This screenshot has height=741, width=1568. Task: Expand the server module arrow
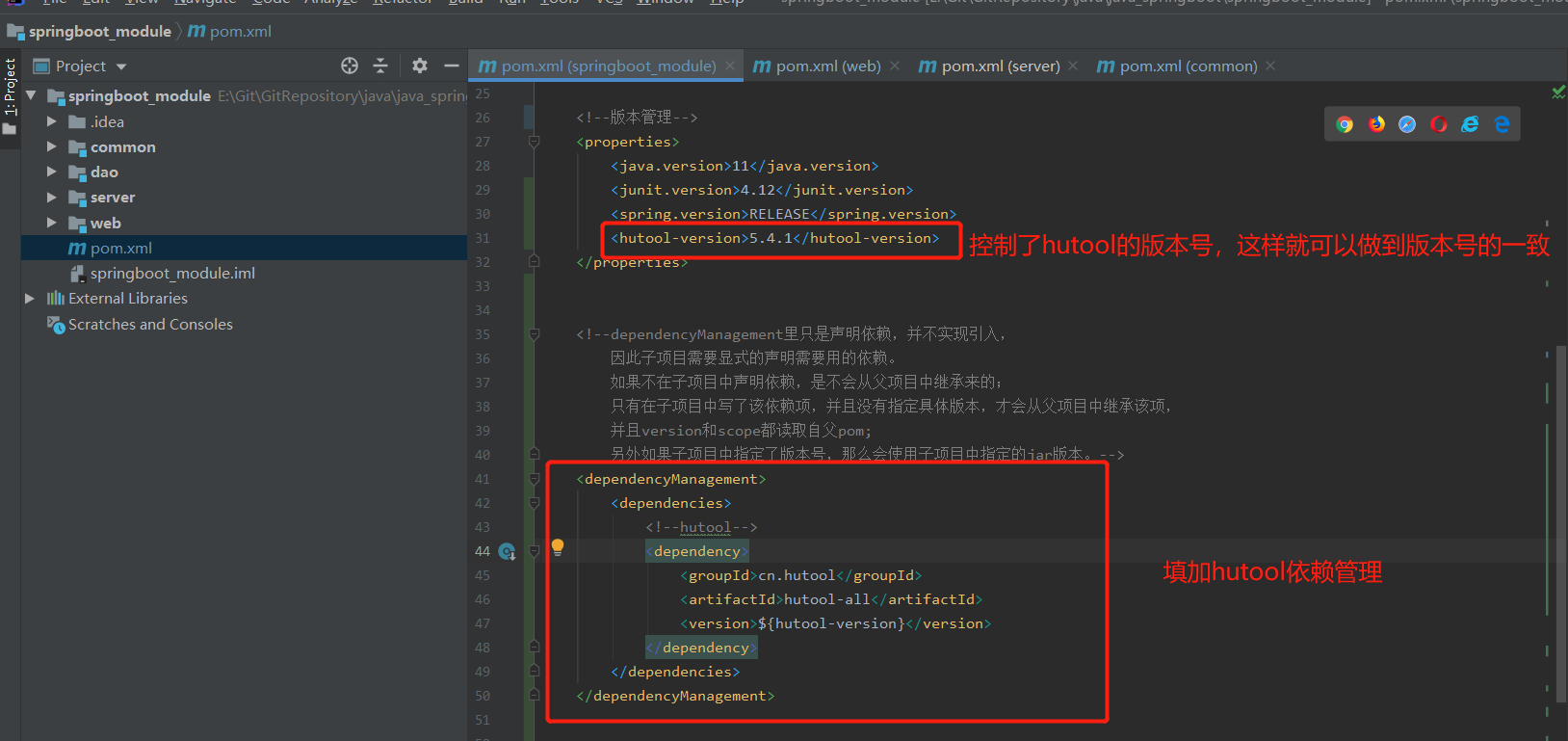52,197
